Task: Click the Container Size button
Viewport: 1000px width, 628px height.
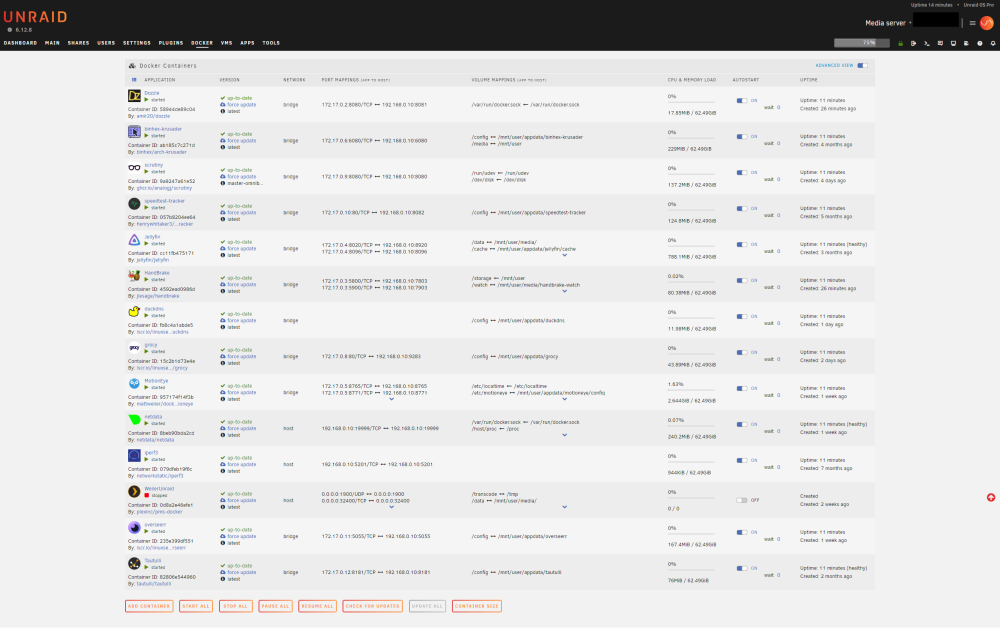Action: [x=477, y=606]
